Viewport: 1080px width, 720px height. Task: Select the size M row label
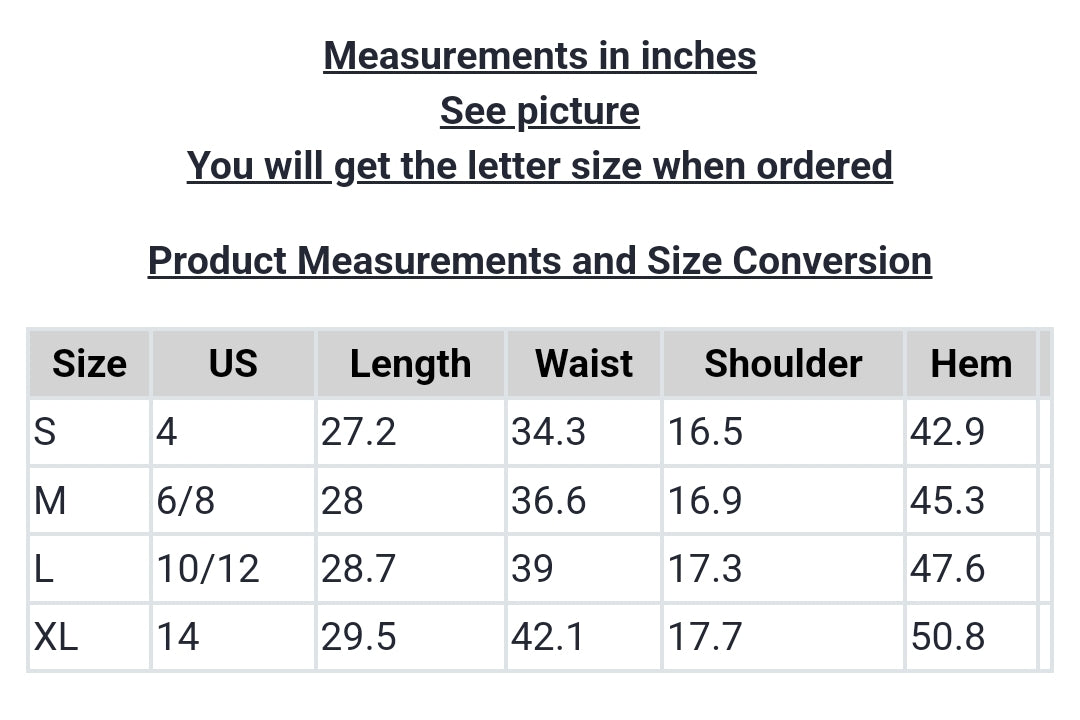[50, 500]
